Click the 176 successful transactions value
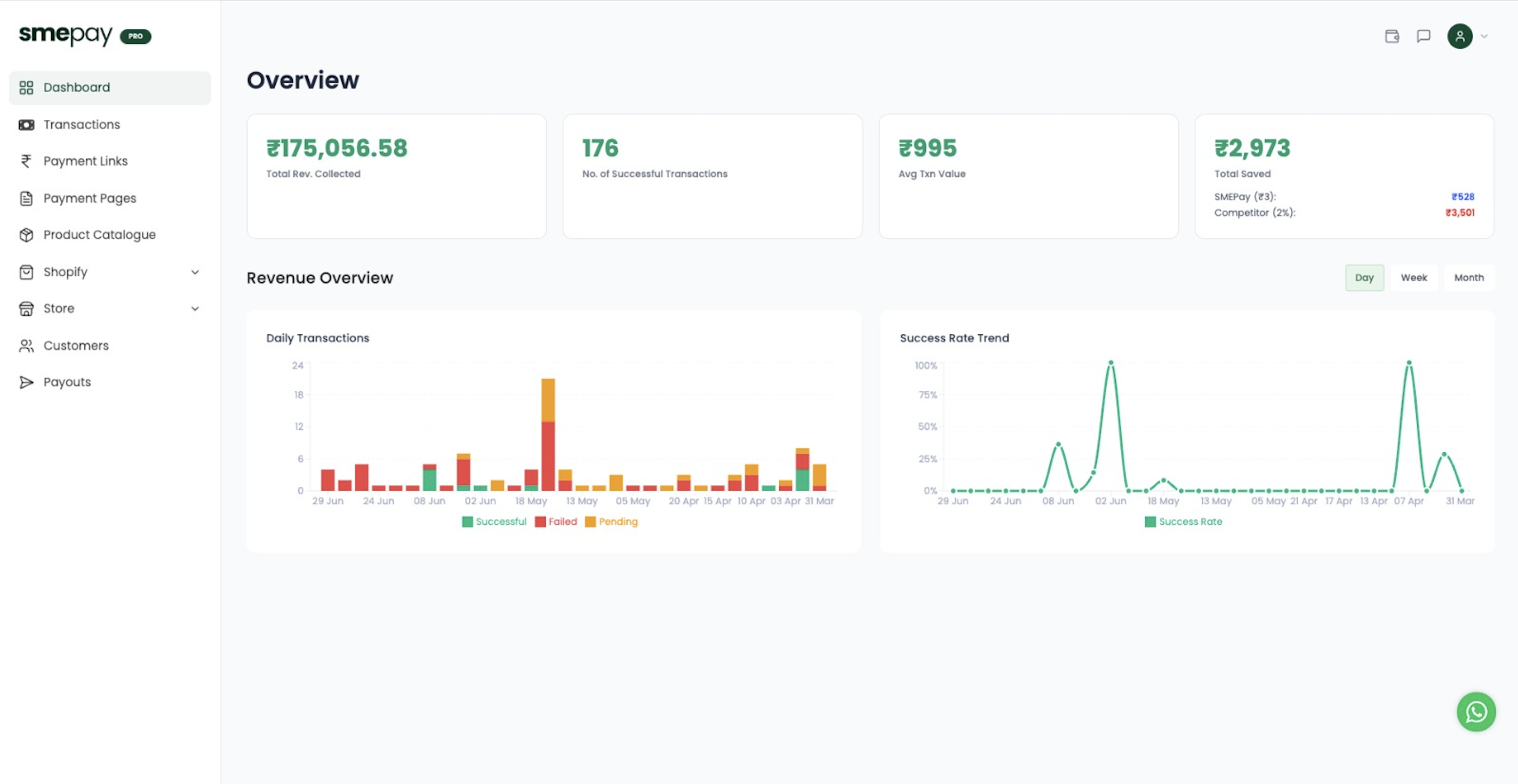1518x784 pixels. [600, 148]
